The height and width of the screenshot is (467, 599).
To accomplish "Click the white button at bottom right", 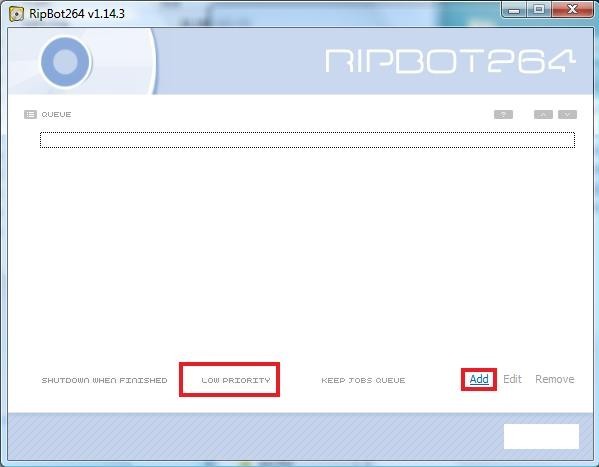I will click(x=541, y=436).
